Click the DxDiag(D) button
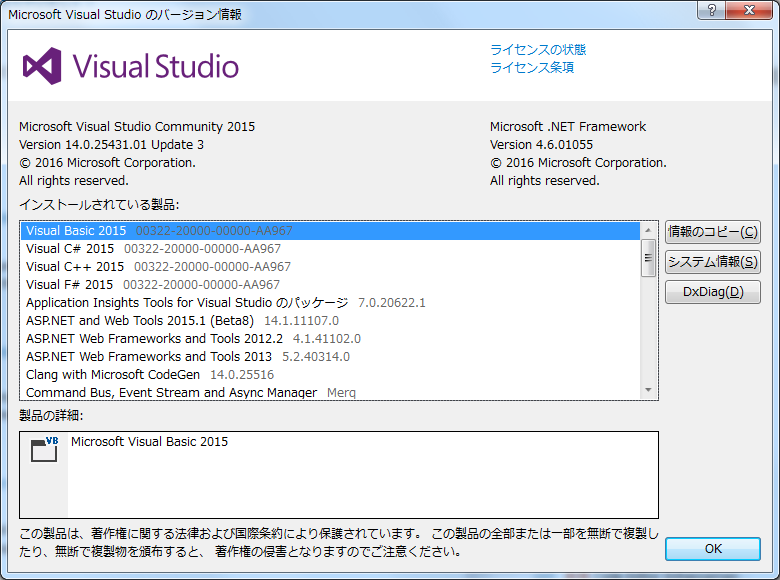The height and width of the screenshot is (580, 780). point(712,292)
